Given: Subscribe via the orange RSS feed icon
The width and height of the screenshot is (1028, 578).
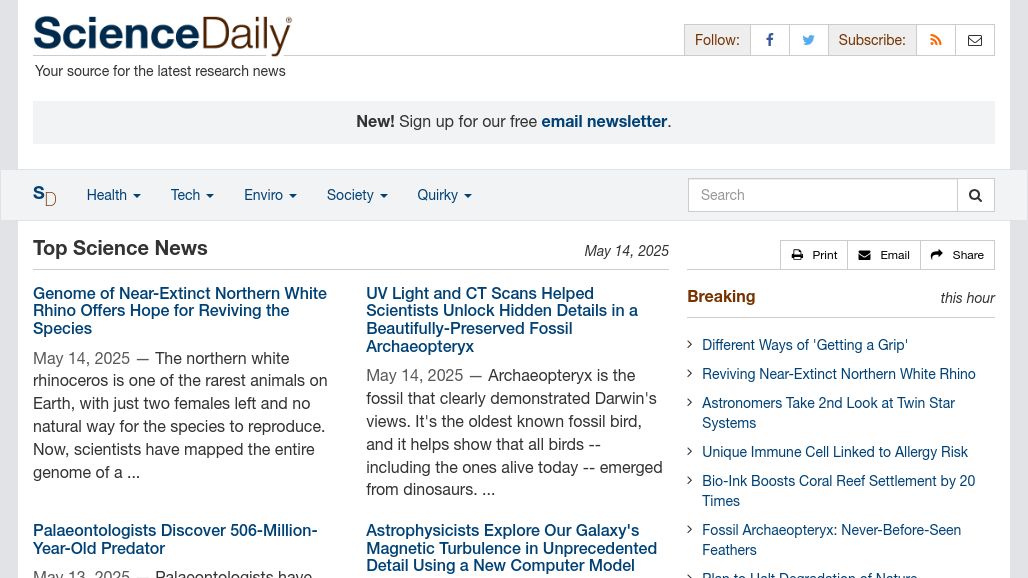Looking at the screenshot, I should pyautogui.click(x=936, y=40).
